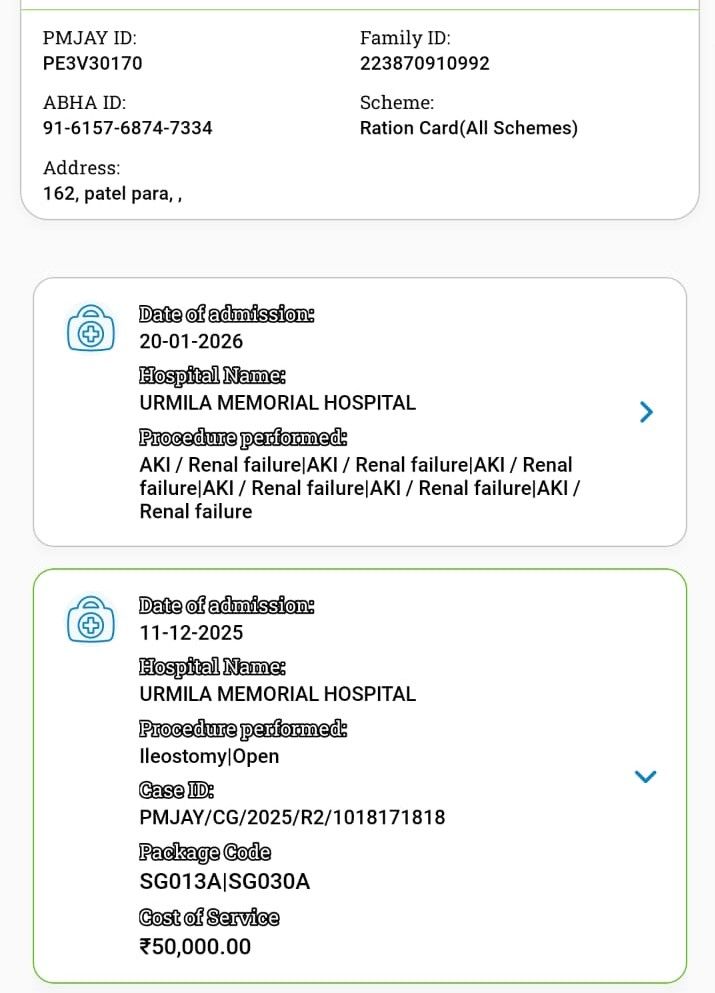Expand the 20-01-2026 admission card chevron

pyautogui.click(x=646, y=412)
